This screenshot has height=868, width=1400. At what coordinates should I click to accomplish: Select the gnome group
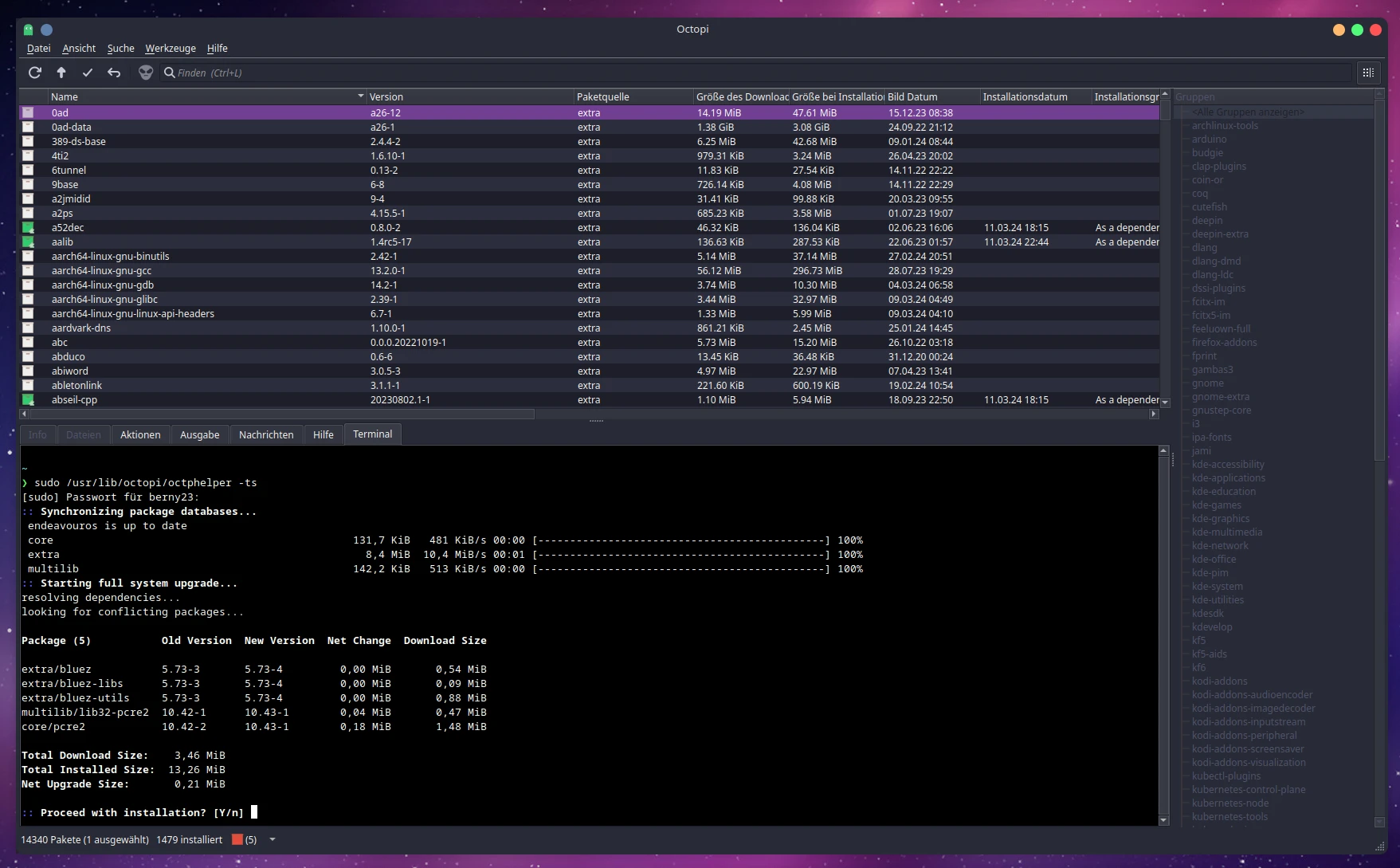tap(1207, 383)
